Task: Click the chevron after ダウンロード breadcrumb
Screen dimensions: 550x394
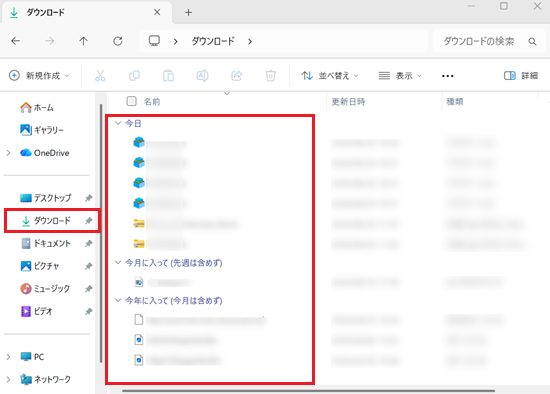Action: [x=250, y=41]
